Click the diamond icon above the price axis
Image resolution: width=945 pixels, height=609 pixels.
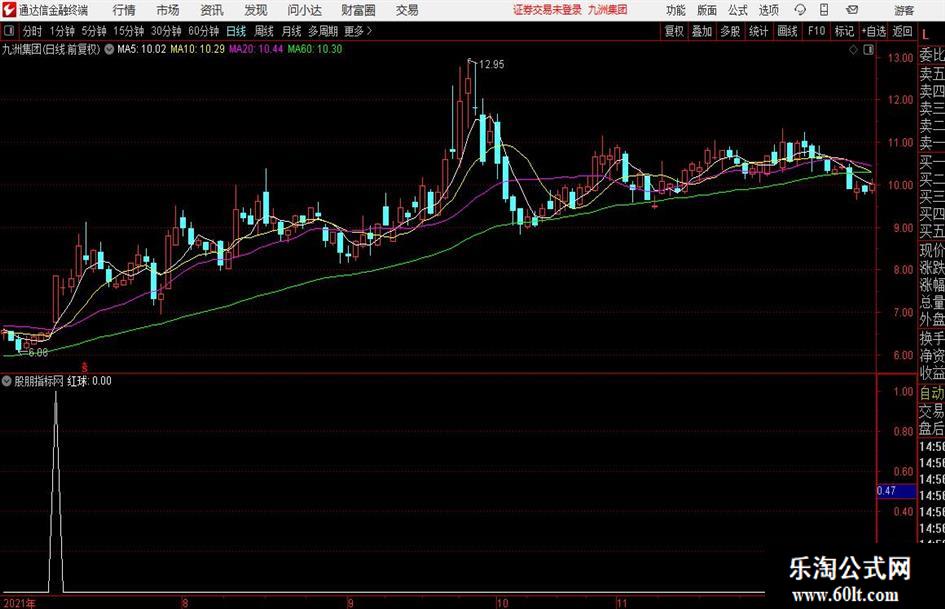pyautogui.click(x=853, y=50)
